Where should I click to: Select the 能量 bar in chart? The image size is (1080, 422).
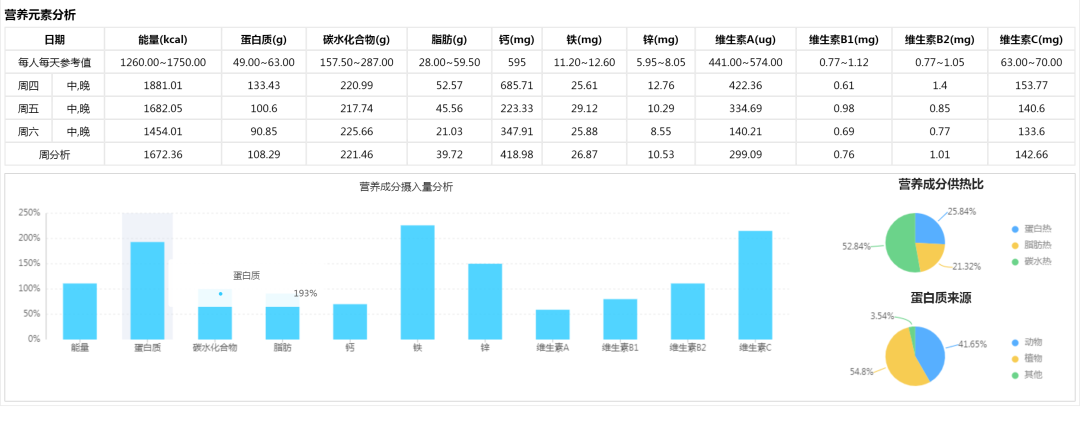click(80, 311)
